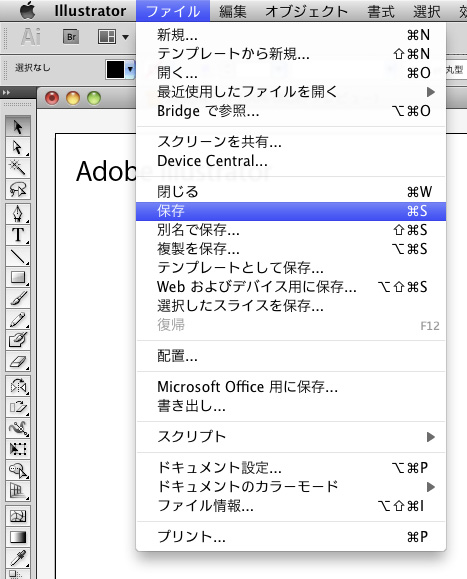
Task: Select the Eraser tool
Action: click(x=18, y=361)
